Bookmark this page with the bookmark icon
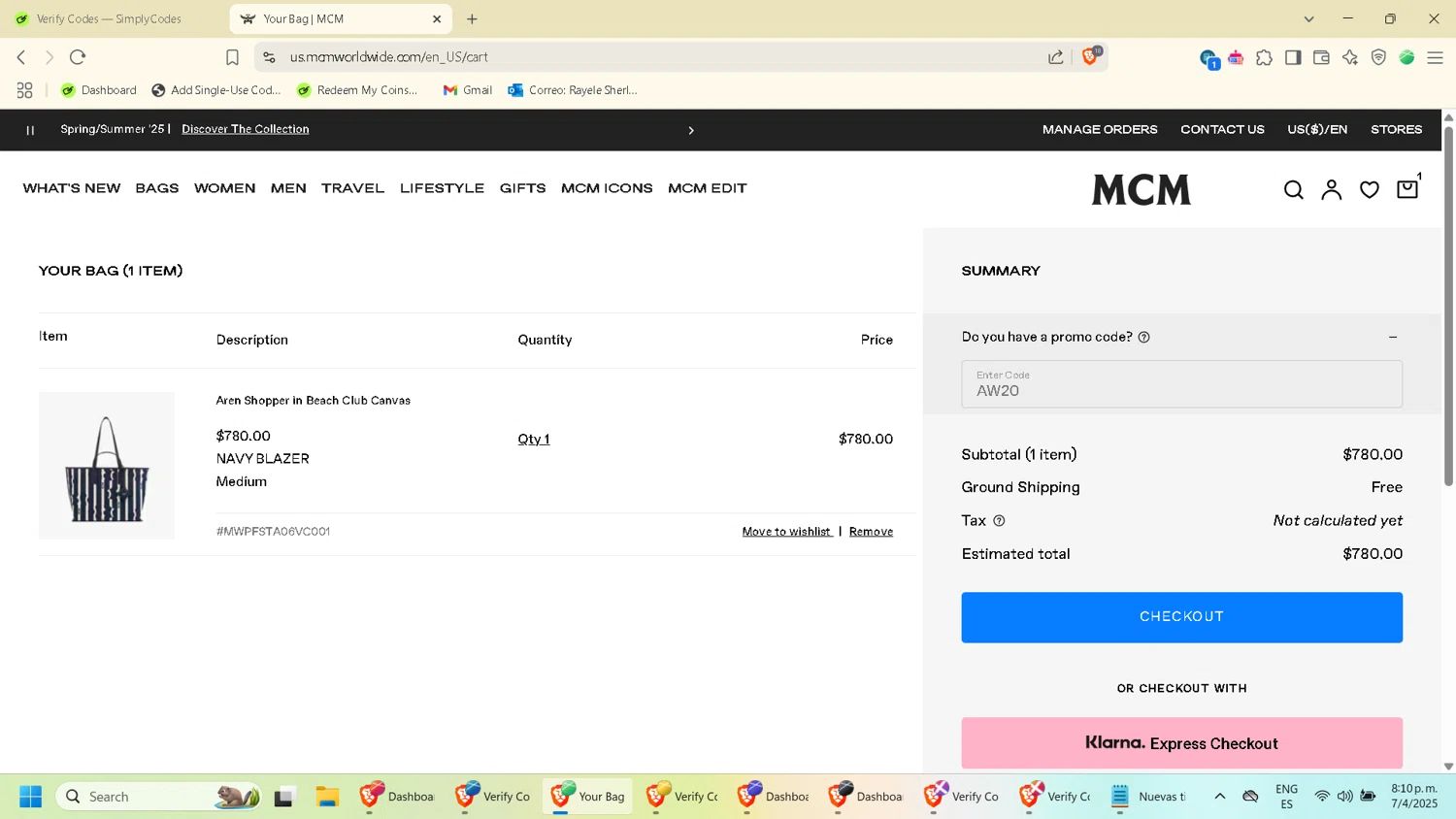 coord(232,57)
